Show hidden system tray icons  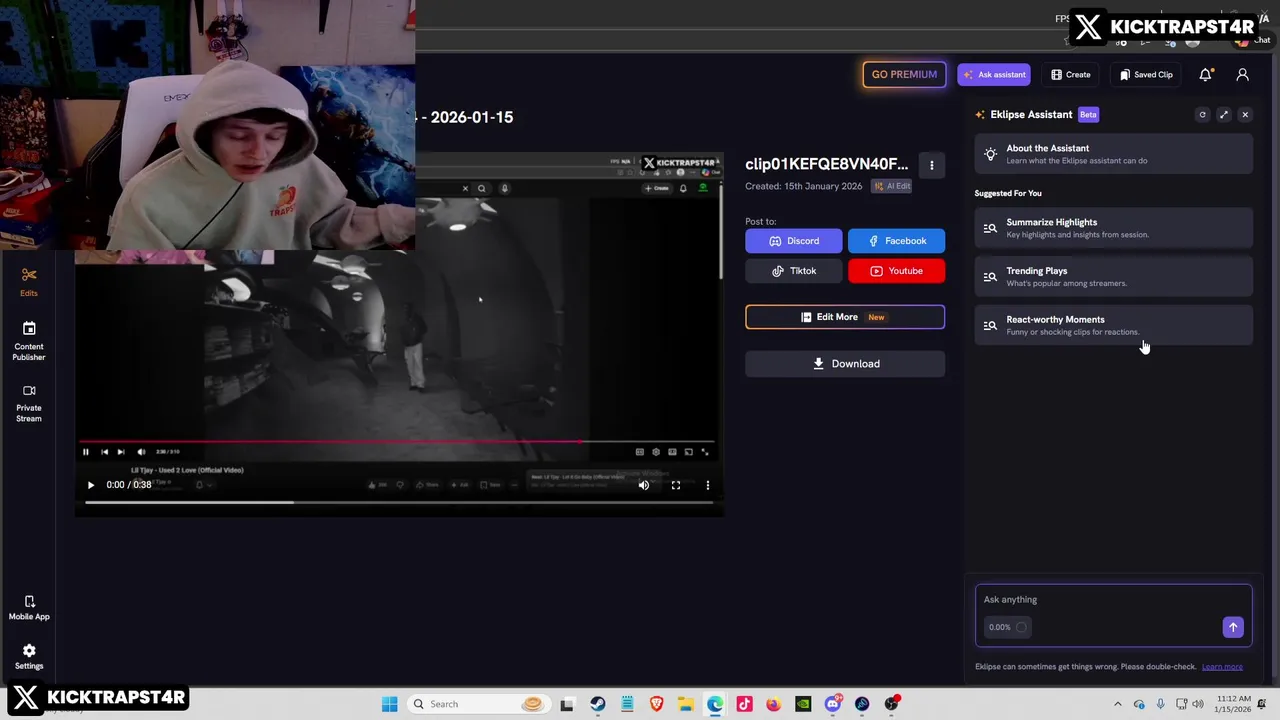click(1118, 704)
